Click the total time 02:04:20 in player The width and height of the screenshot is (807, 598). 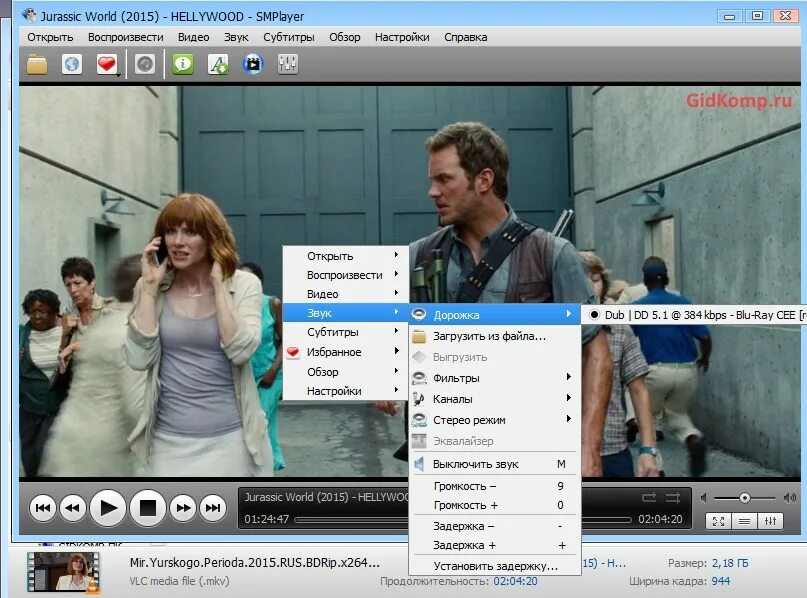[660, 519]
